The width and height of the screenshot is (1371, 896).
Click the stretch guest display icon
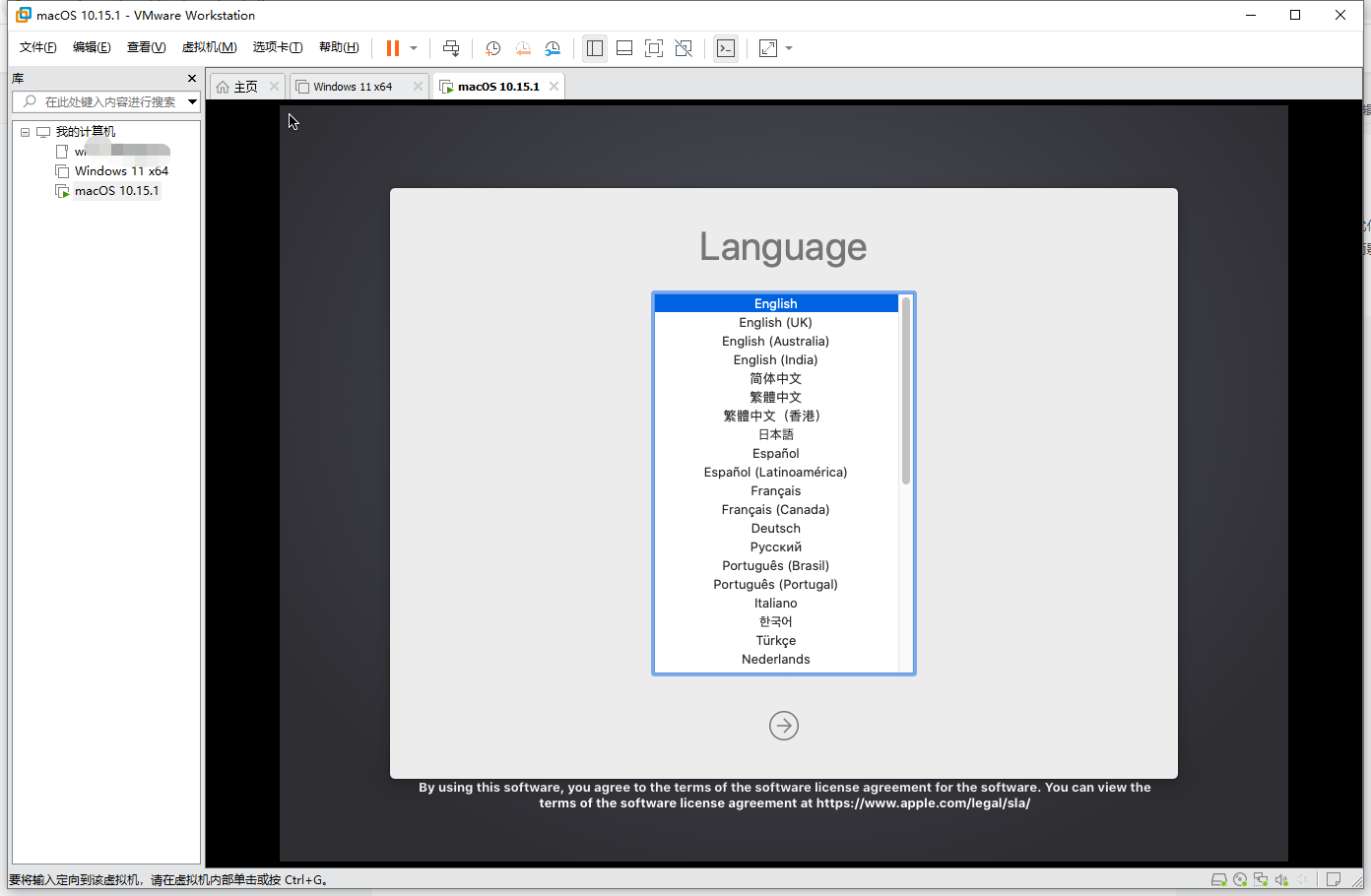(768, 48)
